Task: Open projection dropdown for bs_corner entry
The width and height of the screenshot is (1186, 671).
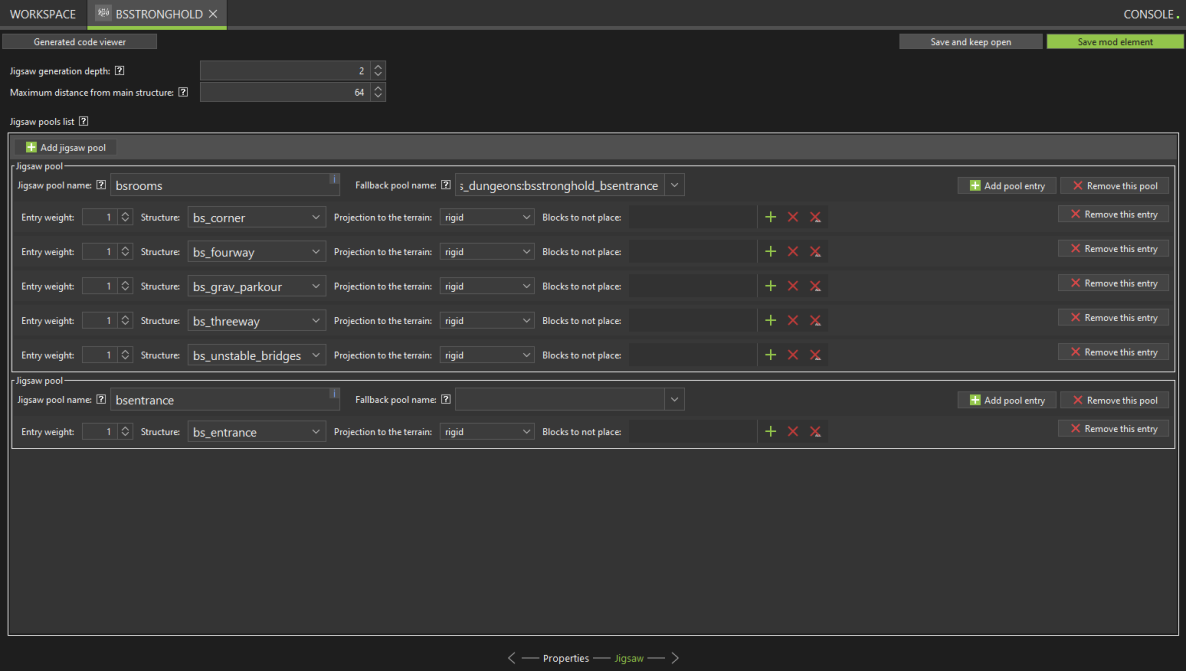Action: pyautogui.click(x=487, y=217)
